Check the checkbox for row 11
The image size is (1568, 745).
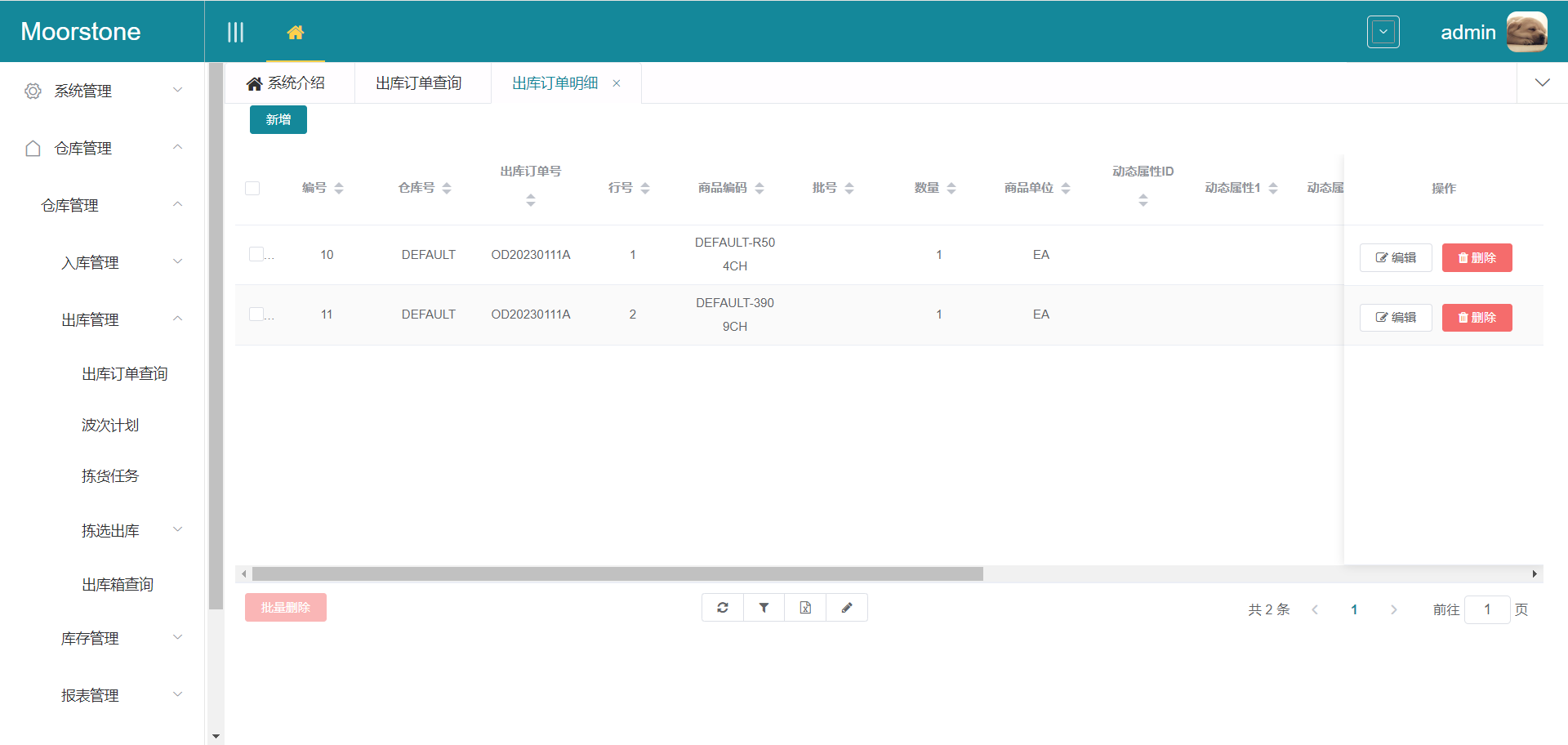tap(256, 315)
